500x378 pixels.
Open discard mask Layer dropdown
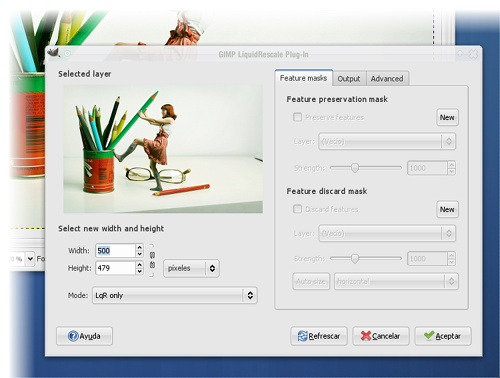coord(387,233)
